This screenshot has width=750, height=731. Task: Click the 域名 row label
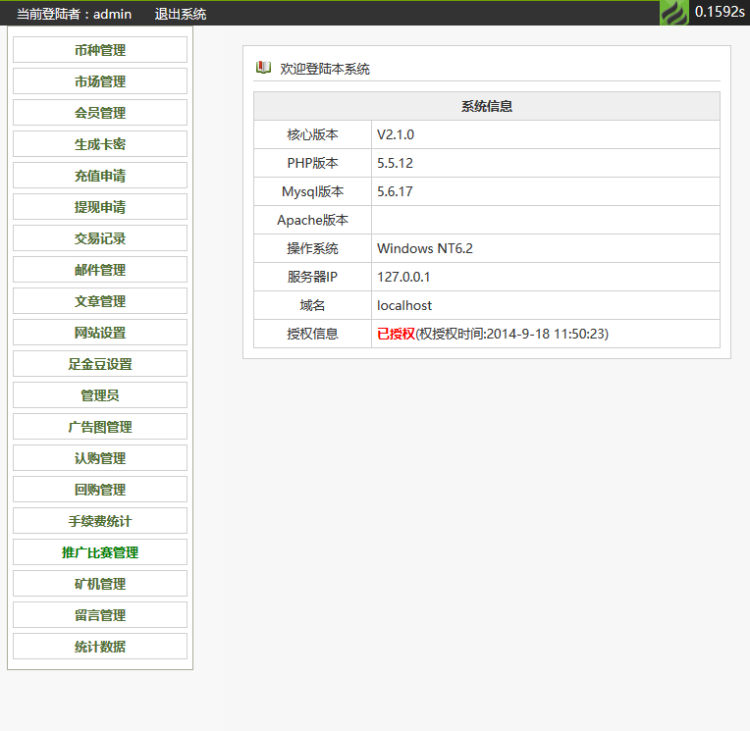(x=312, y=306)
